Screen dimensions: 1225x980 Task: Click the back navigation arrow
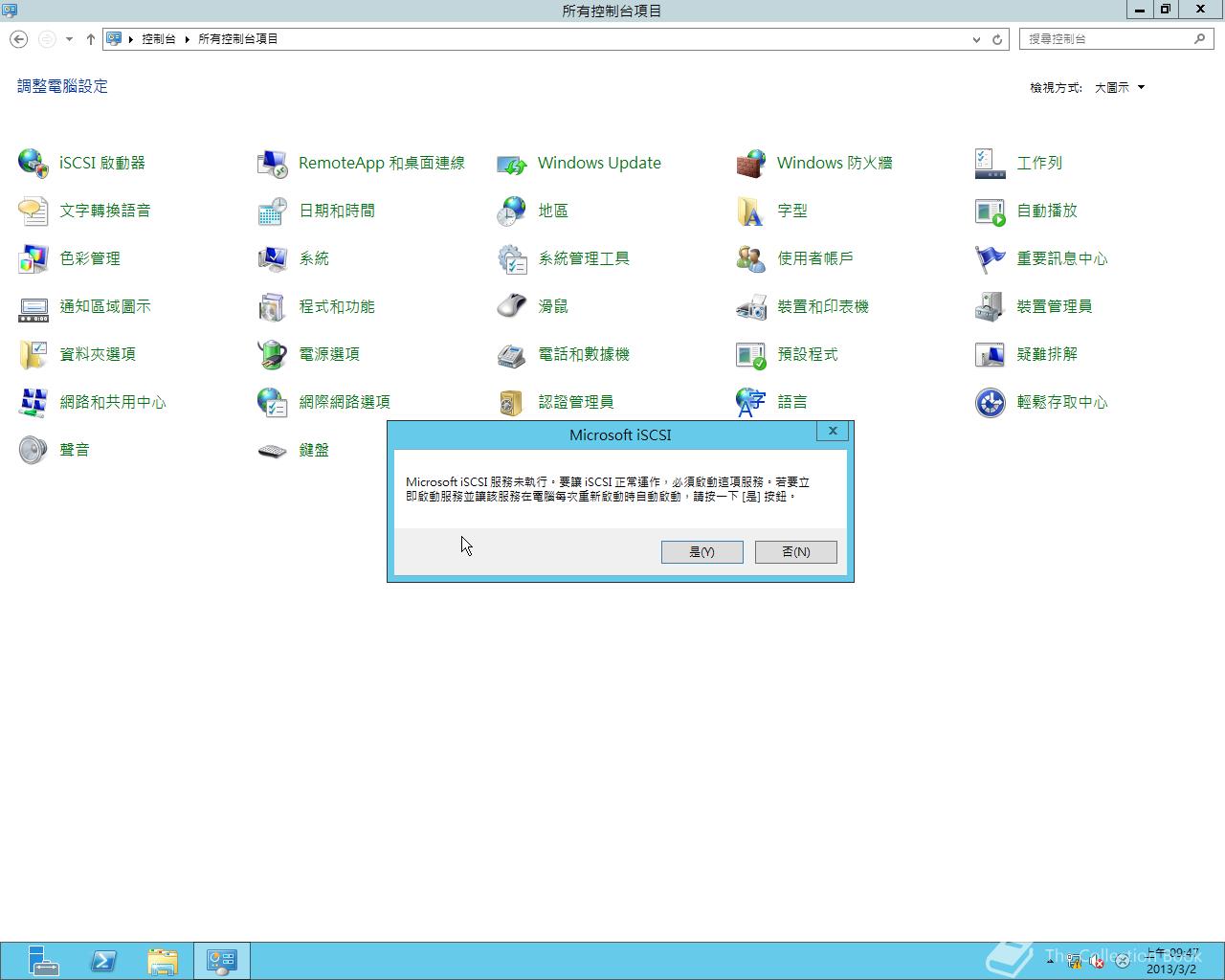[x=18, y=39]
